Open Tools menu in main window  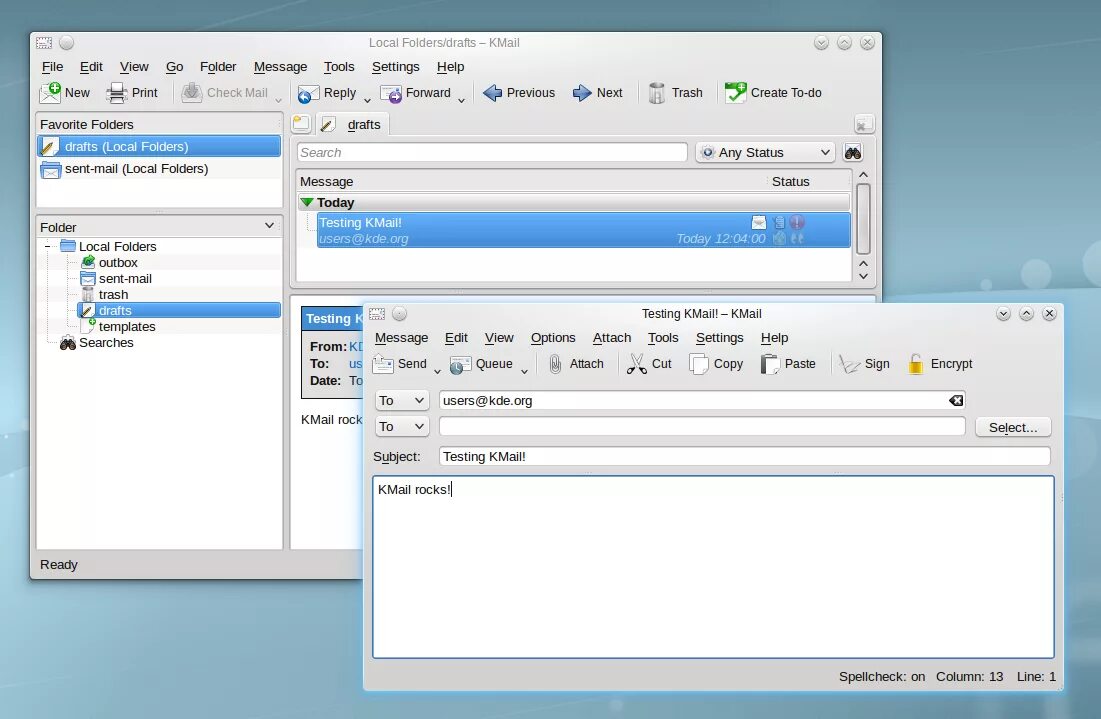(339, 67)
